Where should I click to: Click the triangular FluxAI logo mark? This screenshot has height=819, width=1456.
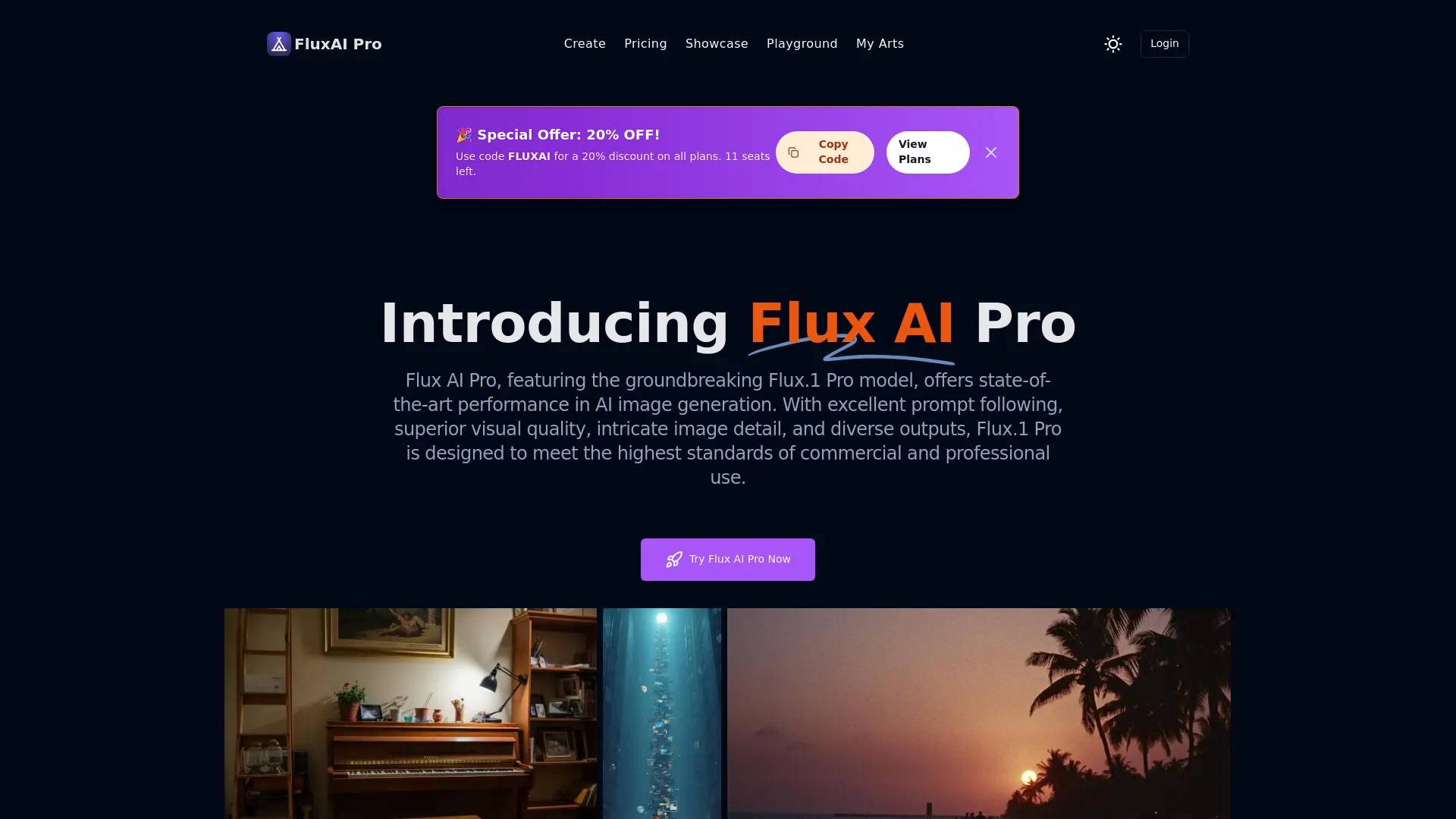point(278,43)
